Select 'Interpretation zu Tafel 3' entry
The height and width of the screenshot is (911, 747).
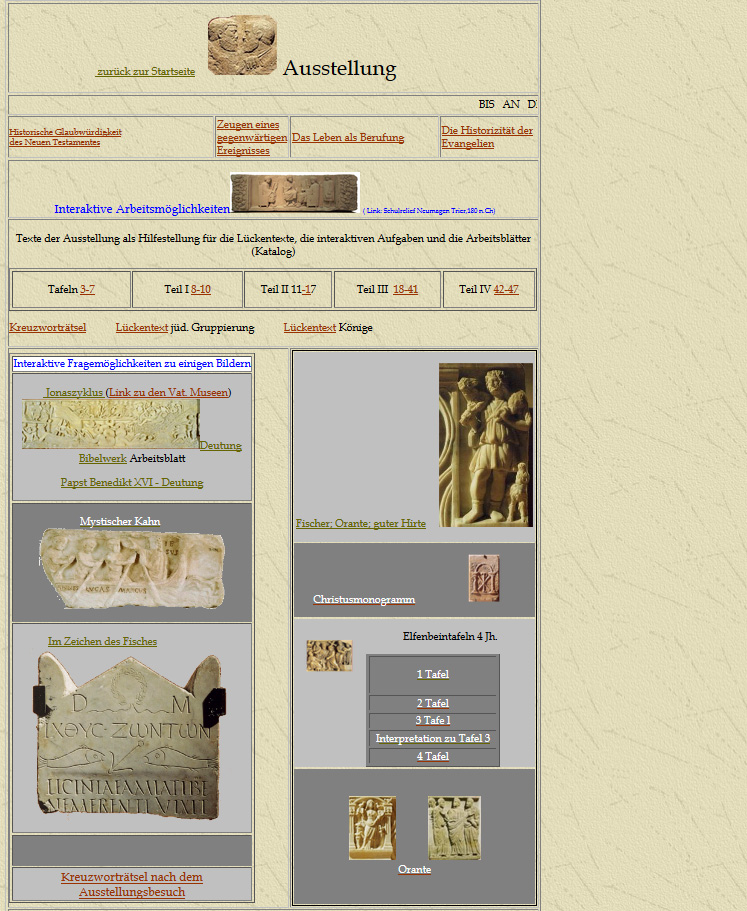(x=432, y=738)
